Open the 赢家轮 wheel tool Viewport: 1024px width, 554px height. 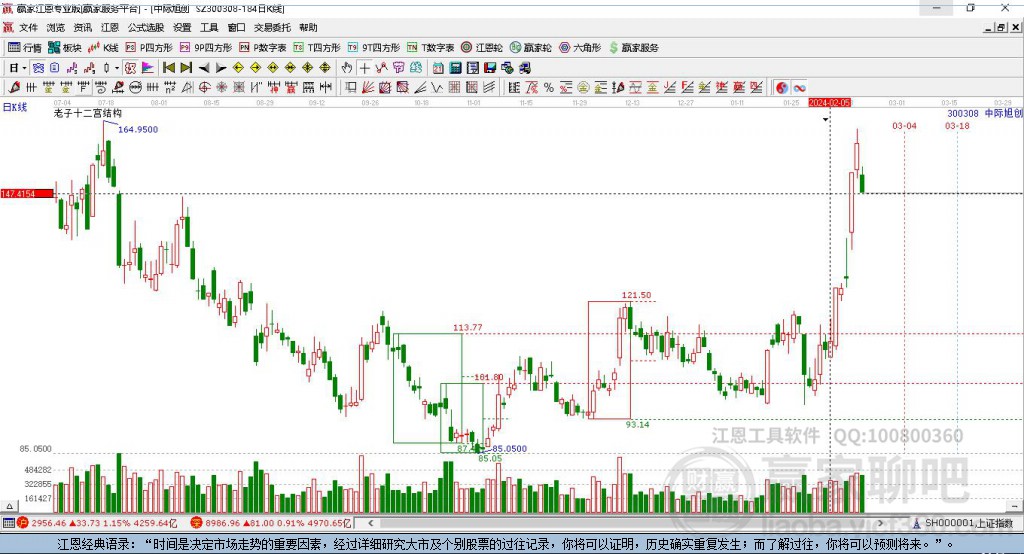(x=530, y=48)
